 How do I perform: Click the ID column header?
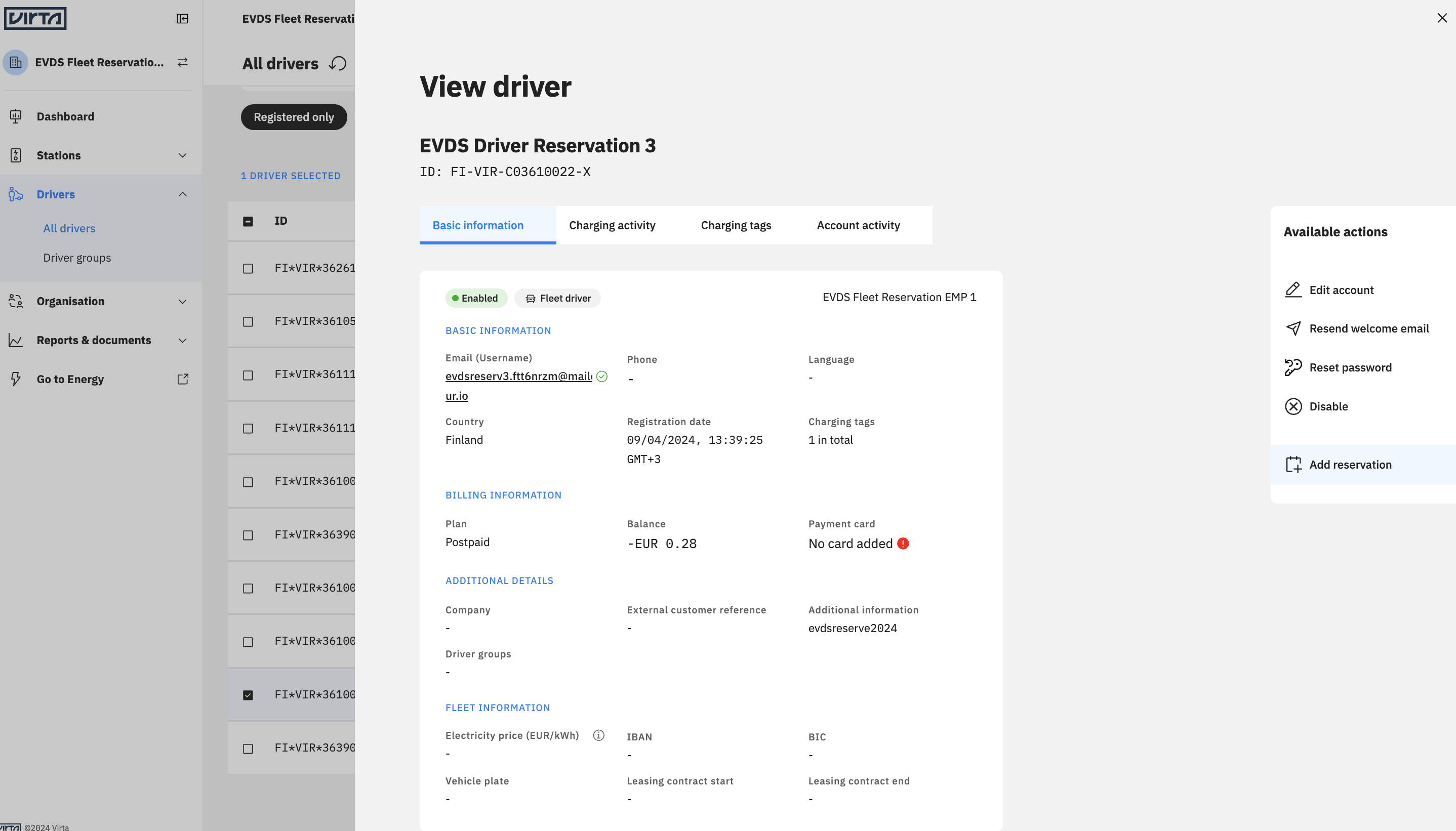[x=281, y=221]
